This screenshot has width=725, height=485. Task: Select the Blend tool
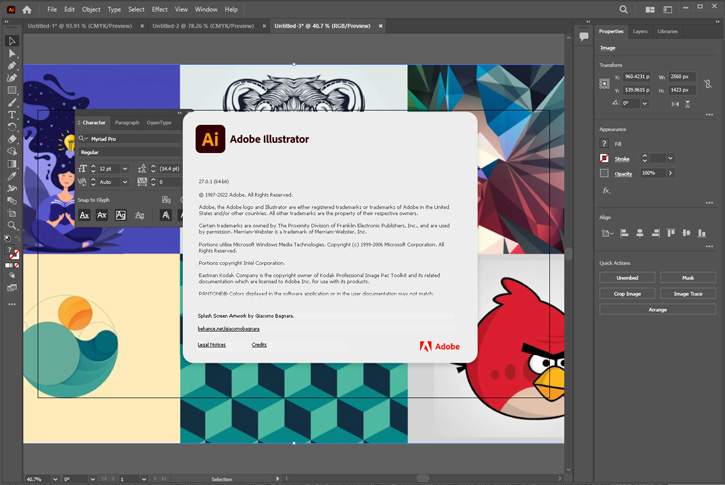pyautogui.click(x=12, y=201)
